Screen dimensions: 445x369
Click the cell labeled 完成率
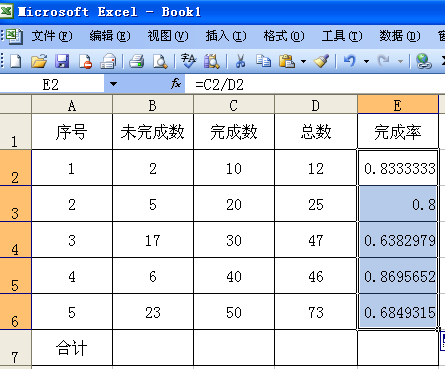coord(398,132)
